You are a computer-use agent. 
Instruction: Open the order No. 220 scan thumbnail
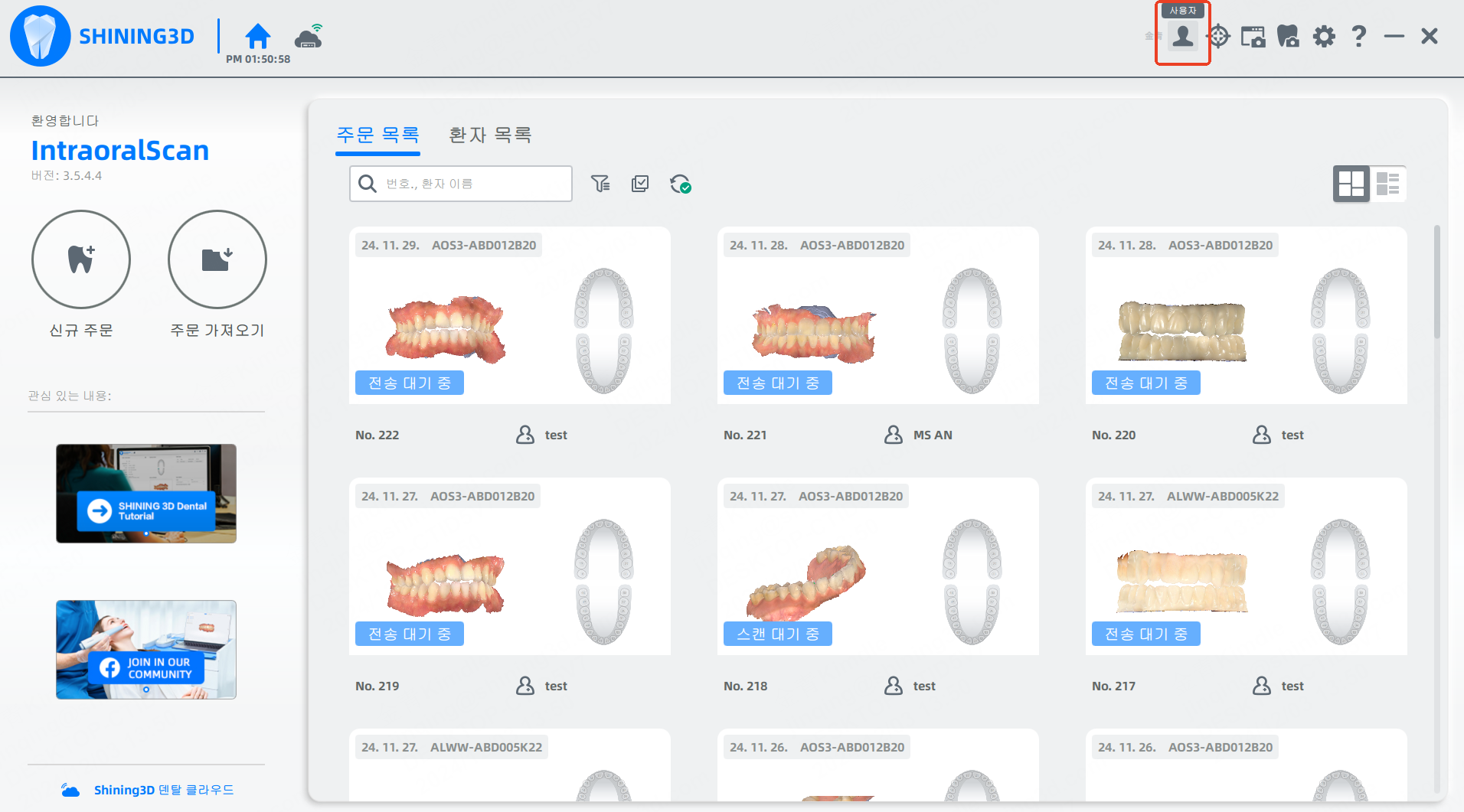pyautogui.click(x=1182, y=331)
